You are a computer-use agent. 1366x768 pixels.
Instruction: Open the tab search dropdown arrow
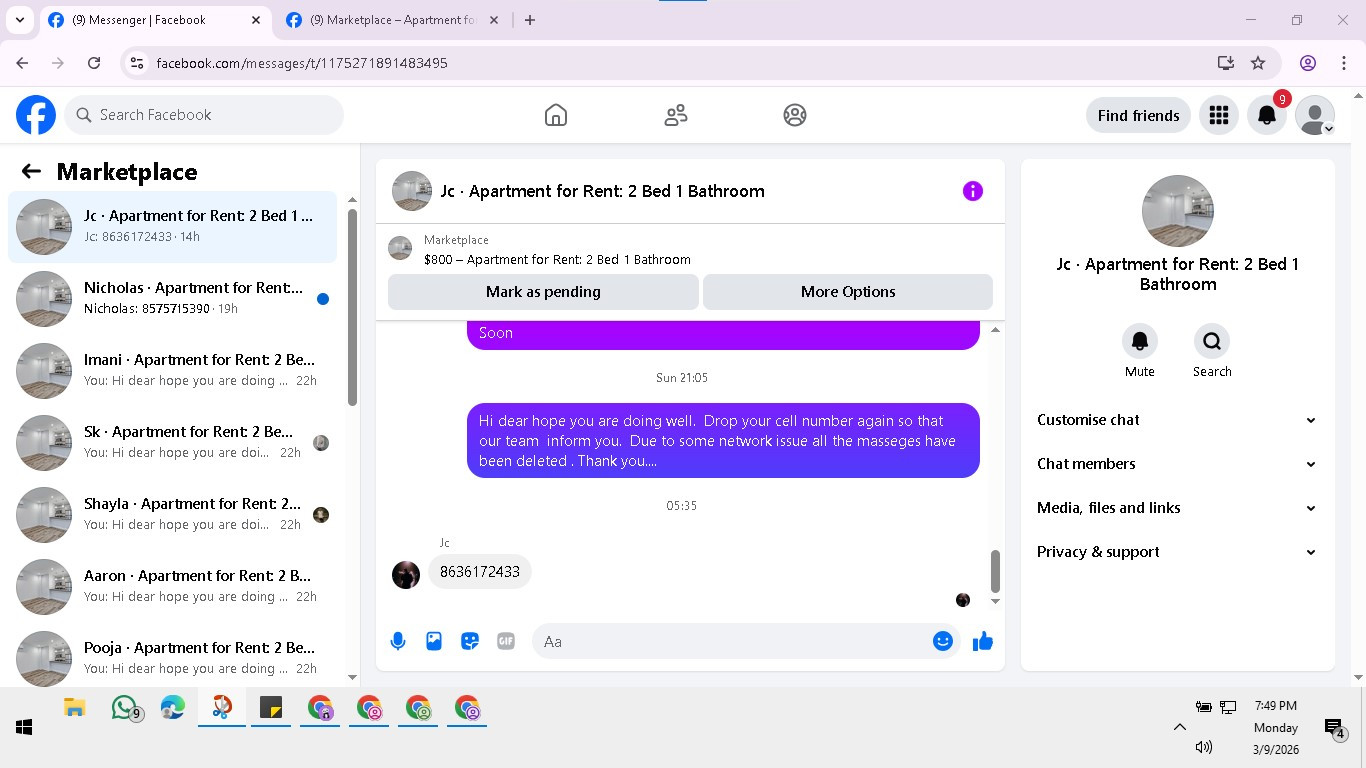19,20
